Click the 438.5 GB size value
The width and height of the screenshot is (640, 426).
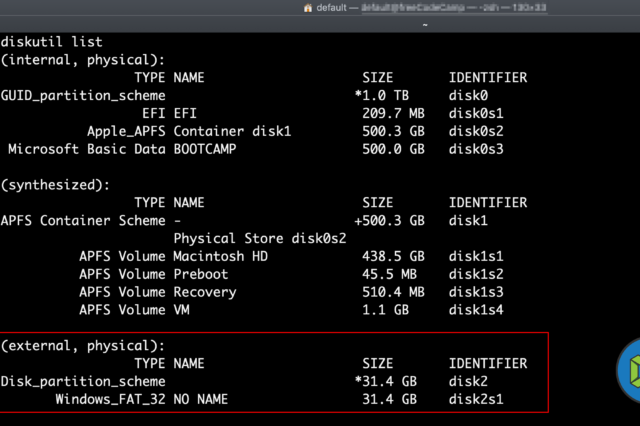click(x=394, y=256)
